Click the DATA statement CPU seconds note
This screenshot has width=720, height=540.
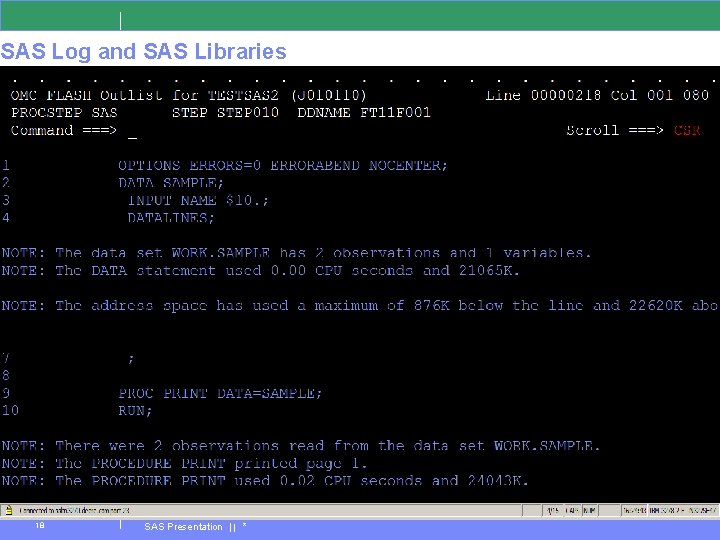[260, 270]
